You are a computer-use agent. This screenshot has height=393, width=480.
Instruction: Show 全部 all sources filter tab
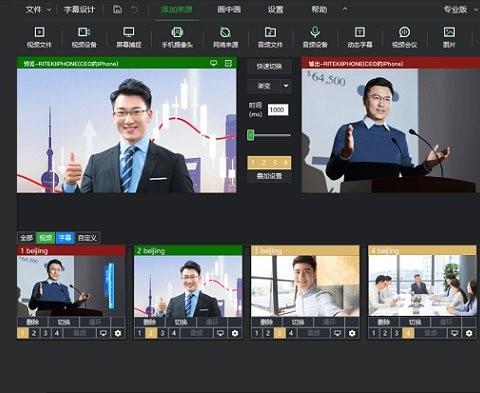26,238
